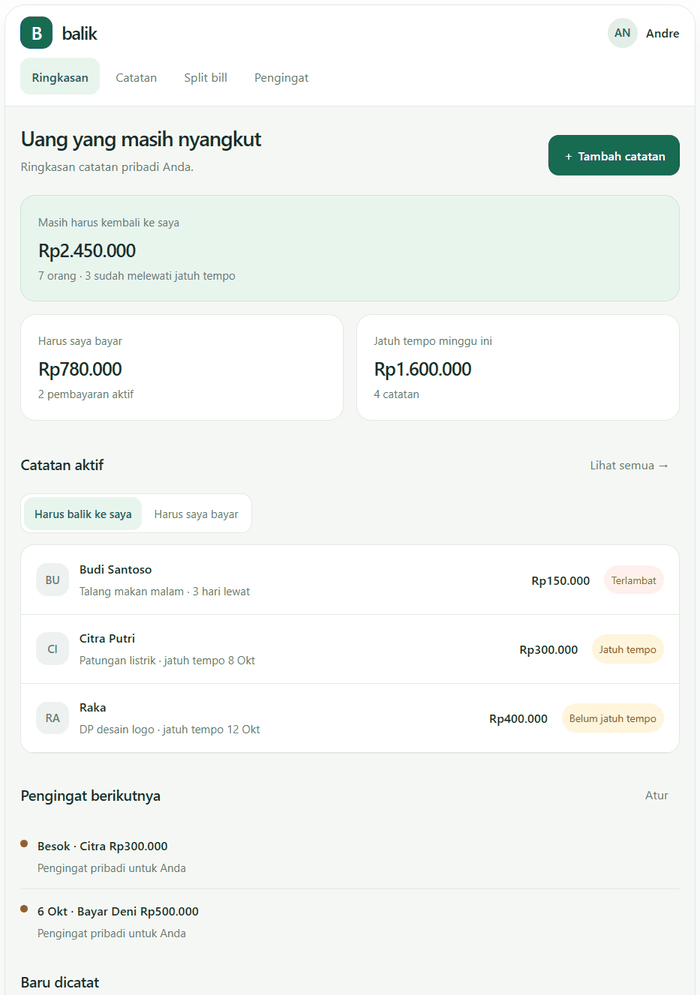The width and height of the screenshot is (700, 995).
Task: Select the Citra Putri name
Action: [x=107, y=638]
